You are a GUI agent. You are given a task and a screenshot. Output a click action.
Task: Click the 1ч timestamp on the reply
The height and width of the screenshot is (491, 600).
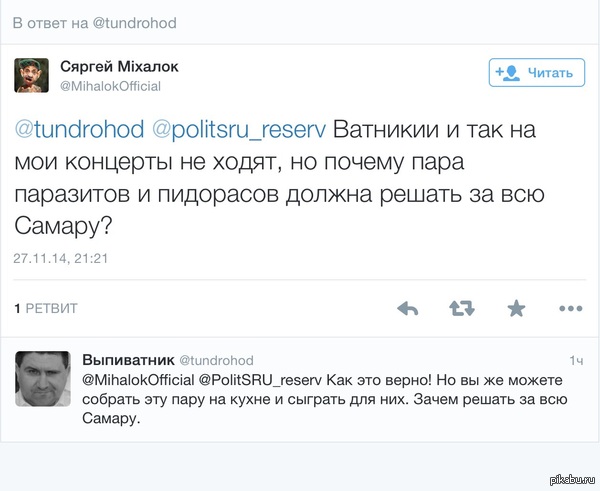[575, 360]
